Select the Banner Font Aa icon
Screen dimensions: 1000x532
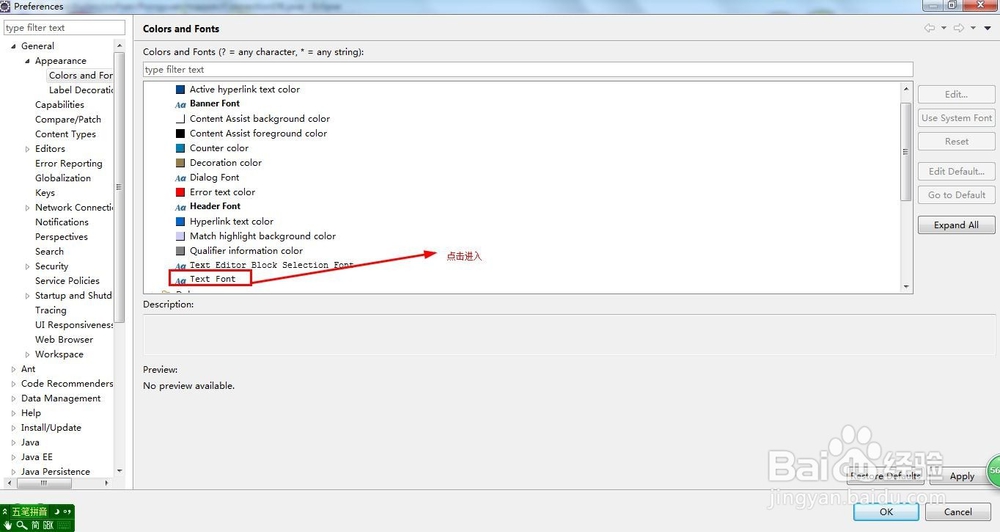click(x=180, y=104)
